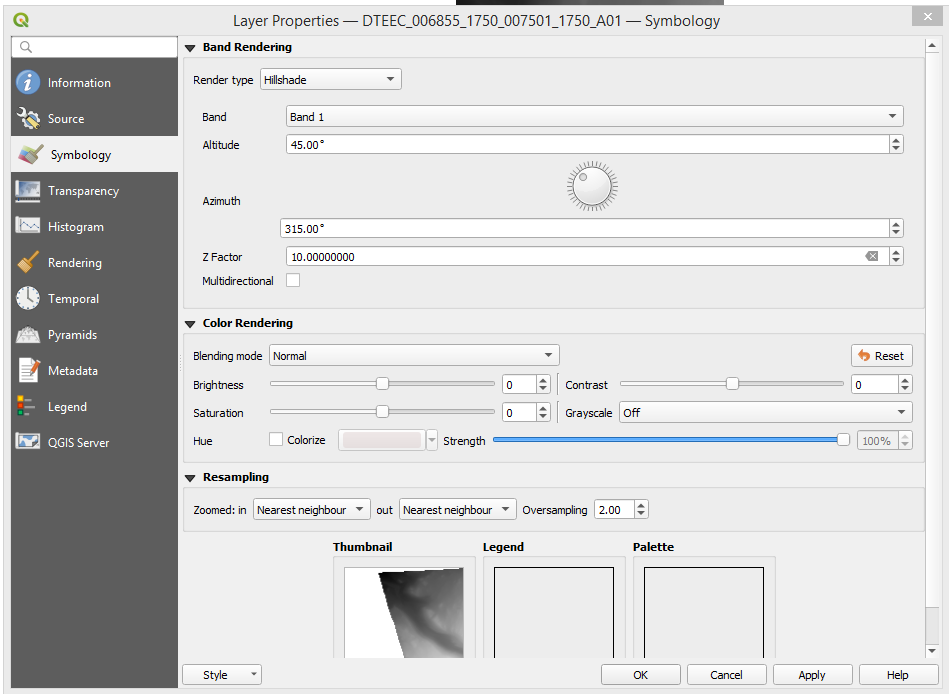
Task: Enable the Multidirectional checkbox
Action: point(293,280)
